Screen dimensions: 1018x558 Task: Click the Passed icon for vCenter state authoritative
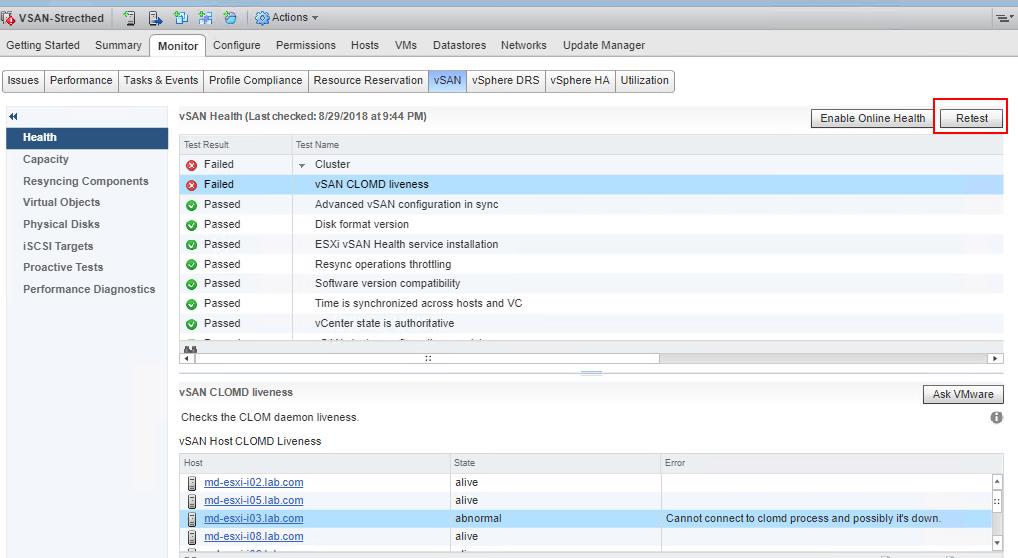(192, 324)
